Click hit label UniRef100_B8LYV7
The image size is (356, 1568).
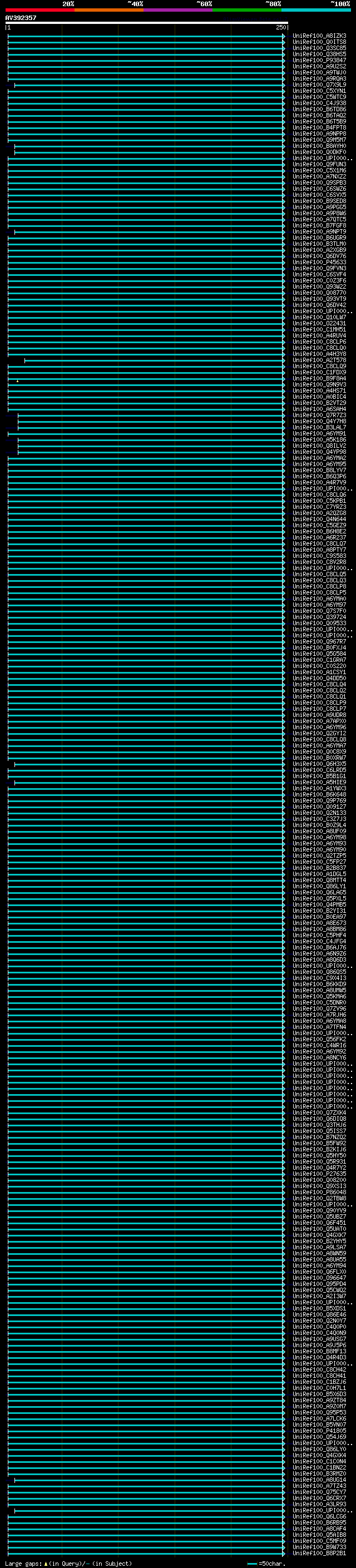(x=319, y=471)
